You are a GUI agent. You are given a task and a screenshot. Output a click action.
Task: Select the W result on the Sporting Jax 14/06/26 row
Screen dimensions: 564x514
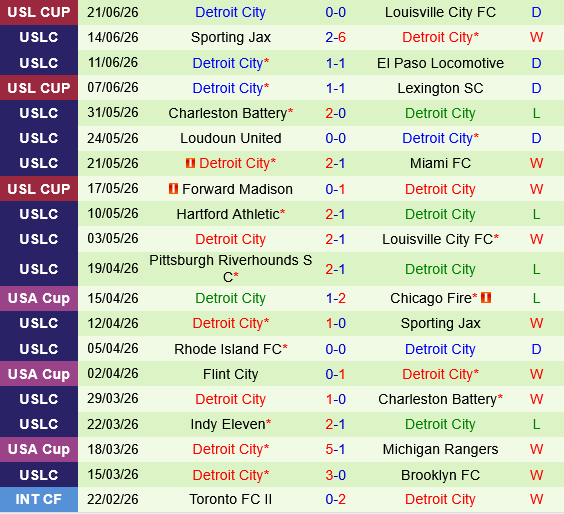(x=536, y=37)
